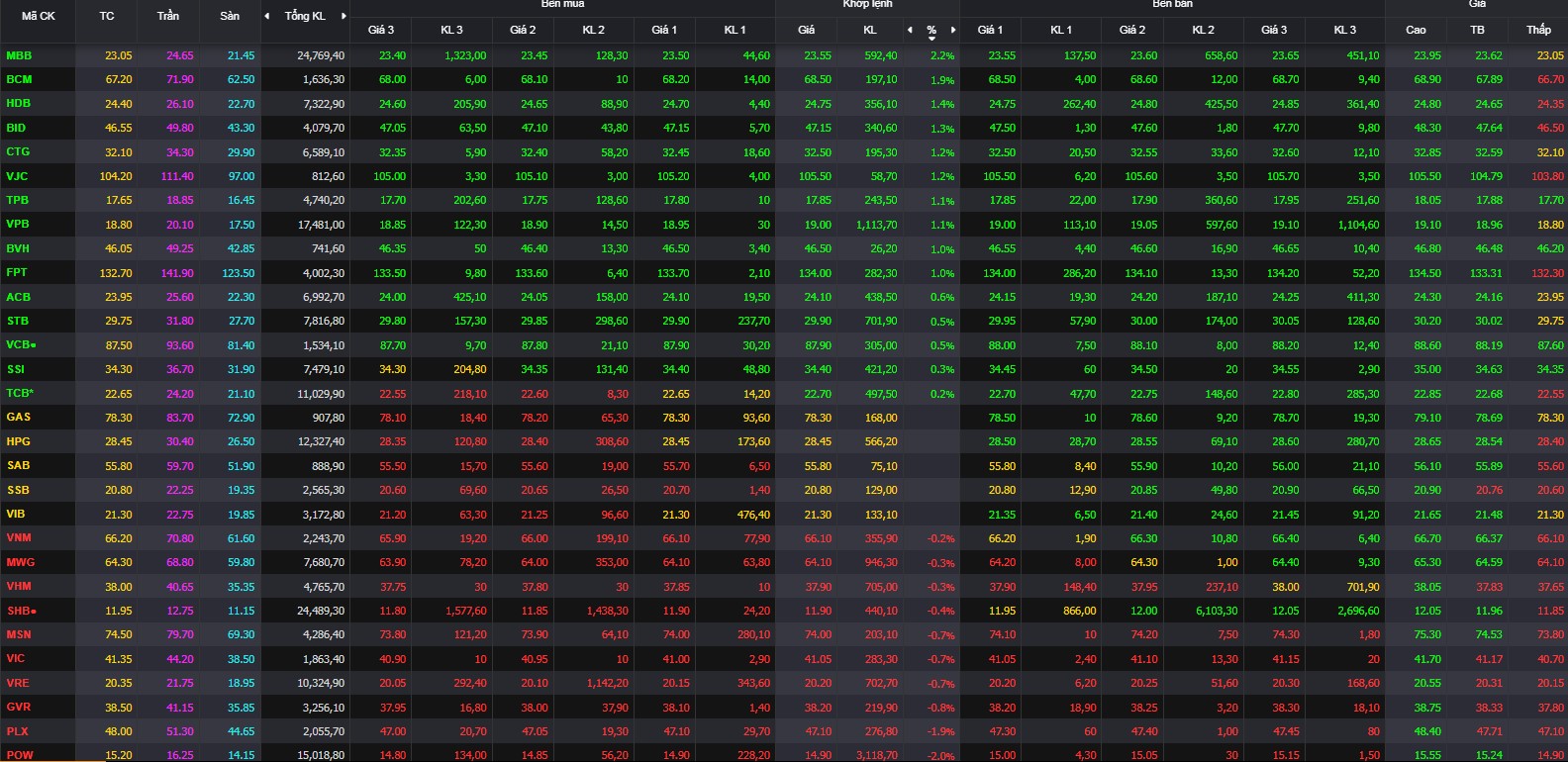
Task: Open the VIC stock symbol
Action: coord(16,658)
